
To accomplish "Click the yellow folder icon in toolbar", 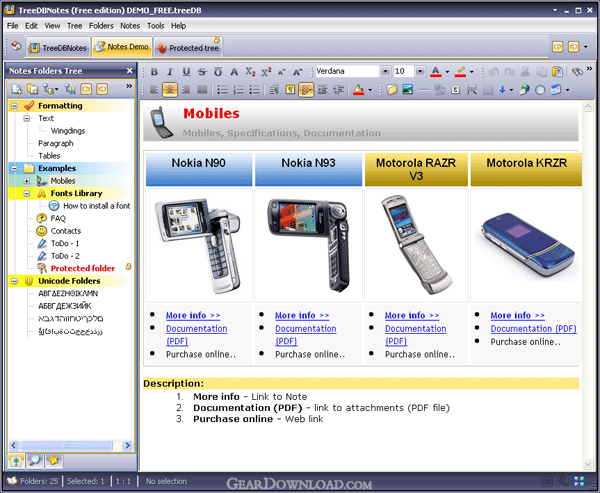I will (391, 90).
